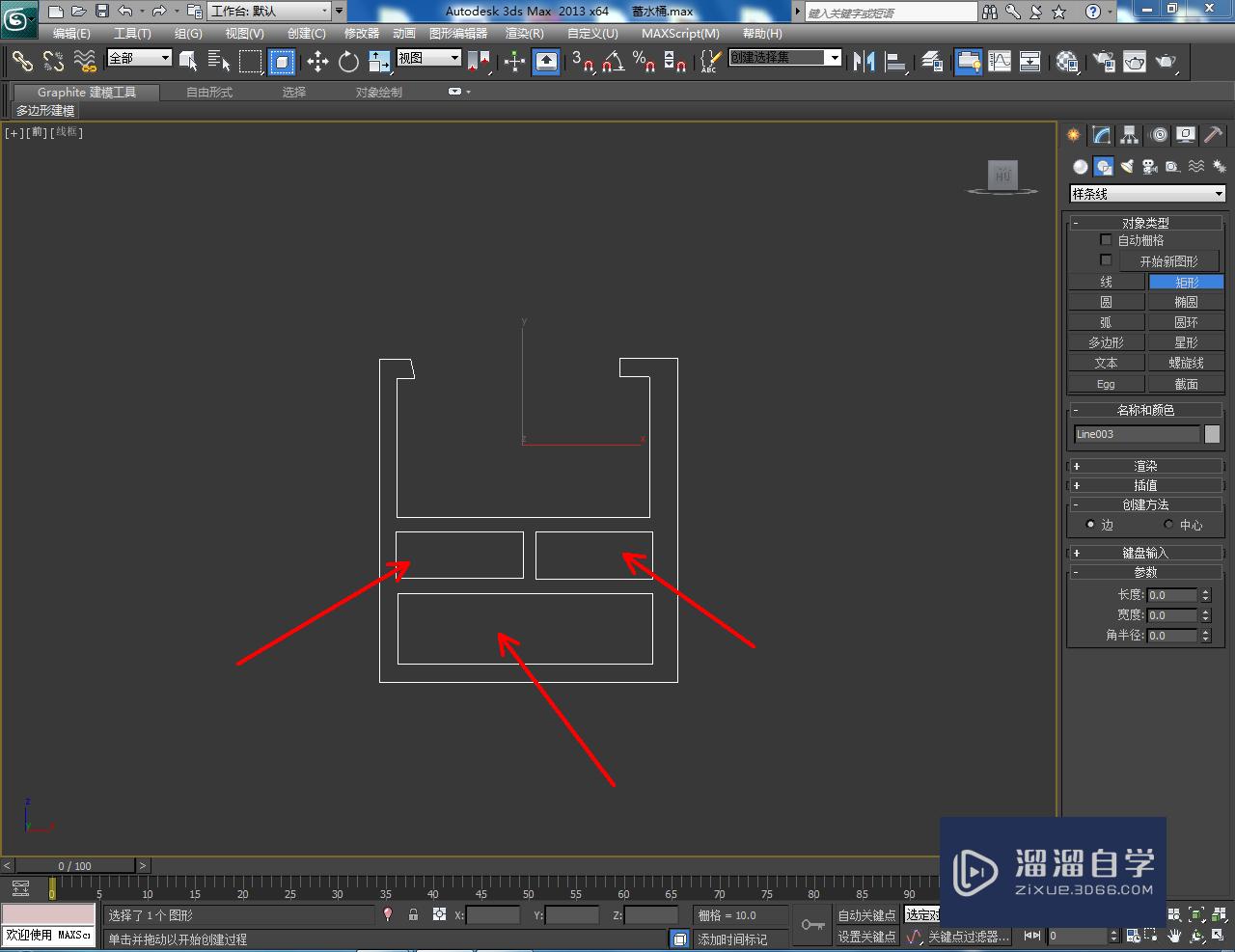Screen dimensions: 1235x952
Task: Open the Curve Editor icon
Action: (1000, 62)
